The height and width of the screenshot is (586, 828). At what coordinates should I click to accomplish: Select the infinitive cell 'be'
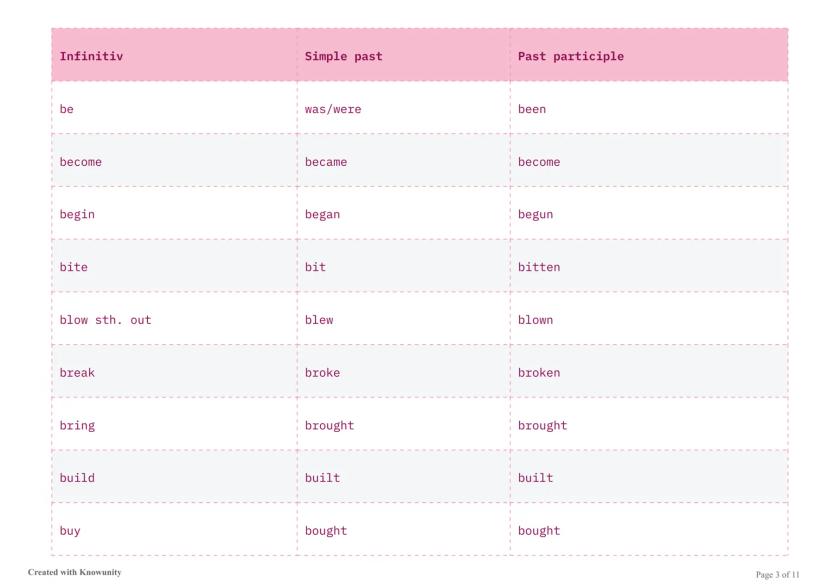pos(67,109)
